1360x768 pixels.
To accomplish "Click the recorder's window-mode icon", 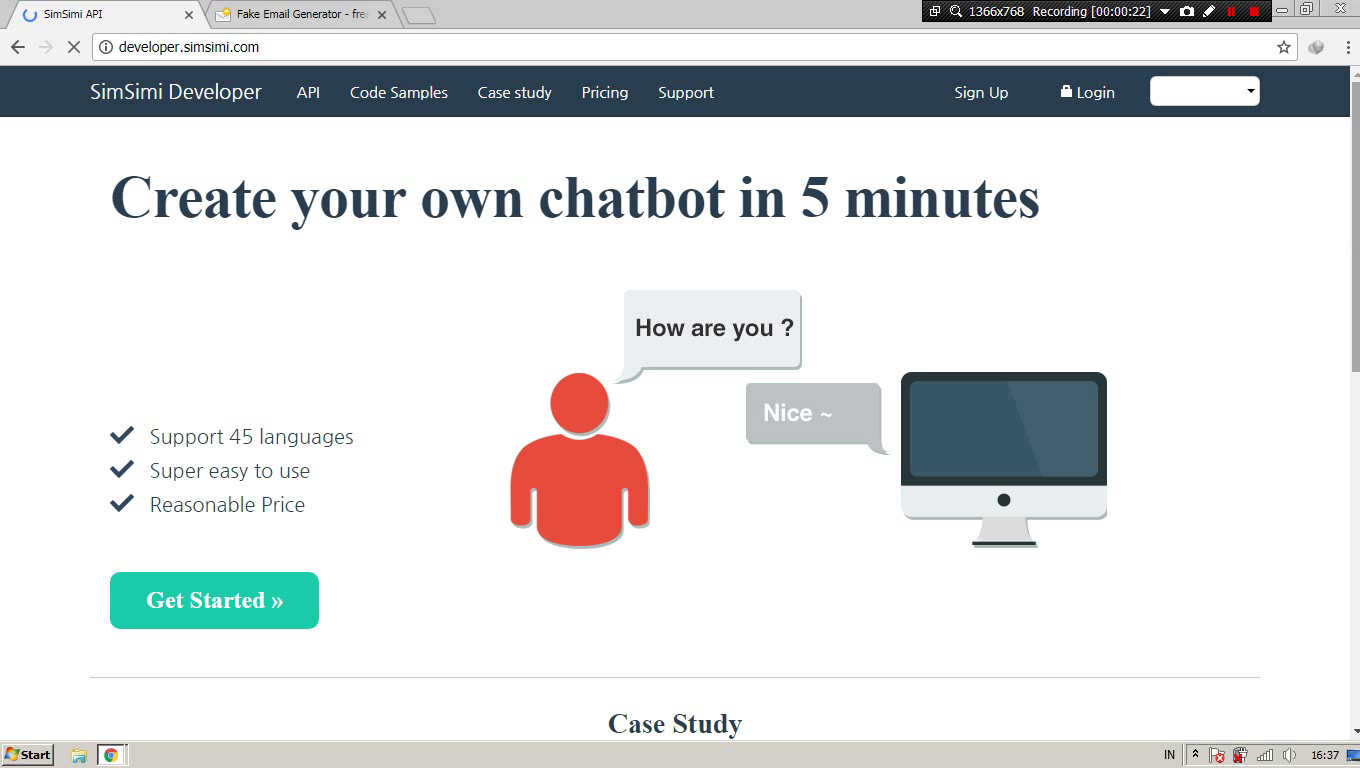I will 935,11.
